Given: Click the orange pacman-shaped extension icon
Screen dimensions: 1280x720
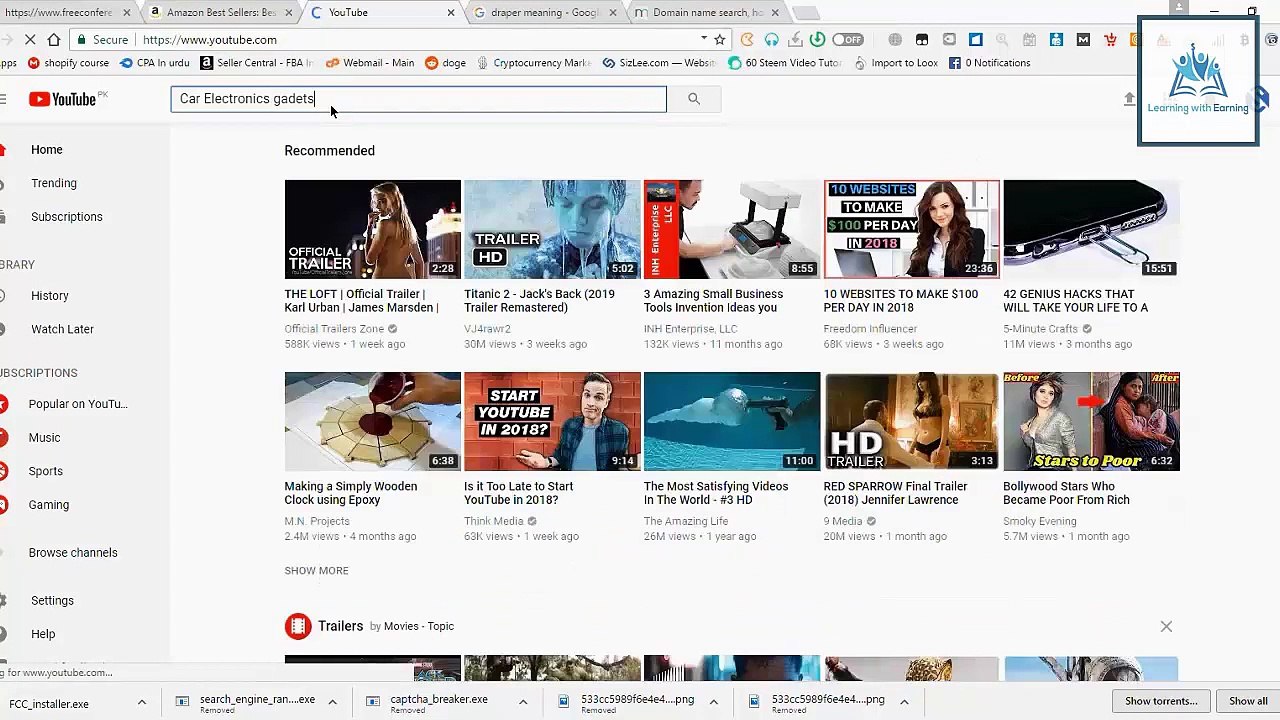Looking at the screenshot, I should pyautogui.click(x=747, y=40).
